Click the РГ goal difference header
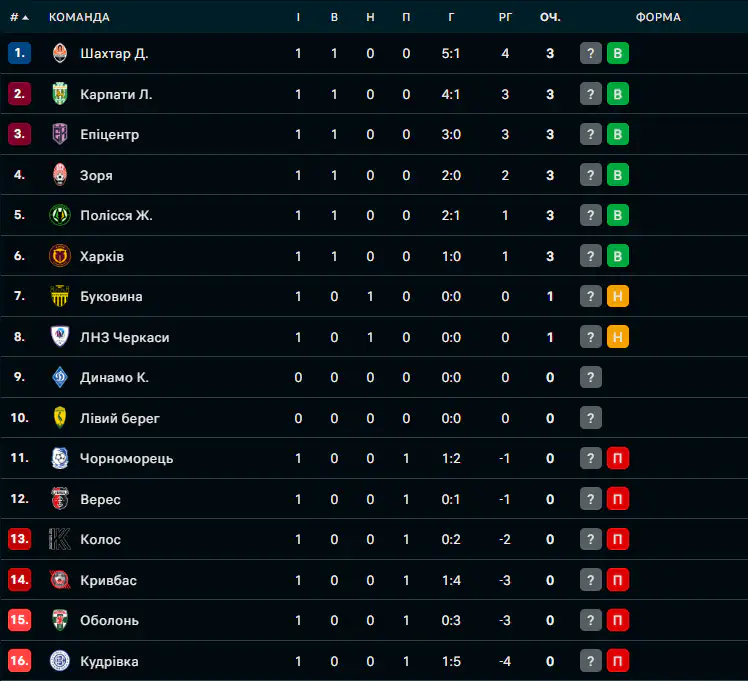The image size is (748, 681). (505, 17)
